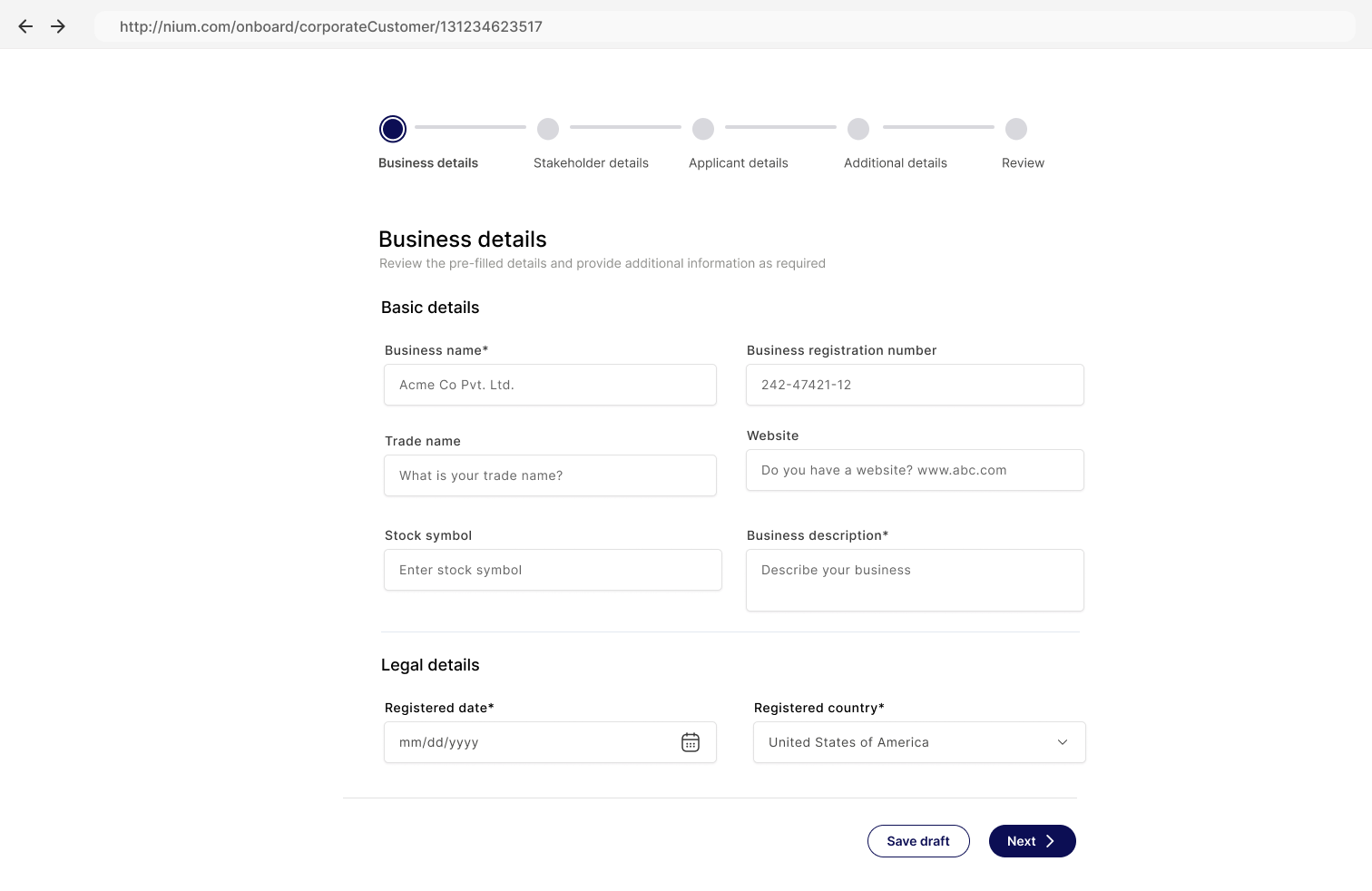This screenshot has height=891, width=1372.
Task: Click the chevron icon inside the Next button
Action: pyautogui.click(x=1050, y=841)
